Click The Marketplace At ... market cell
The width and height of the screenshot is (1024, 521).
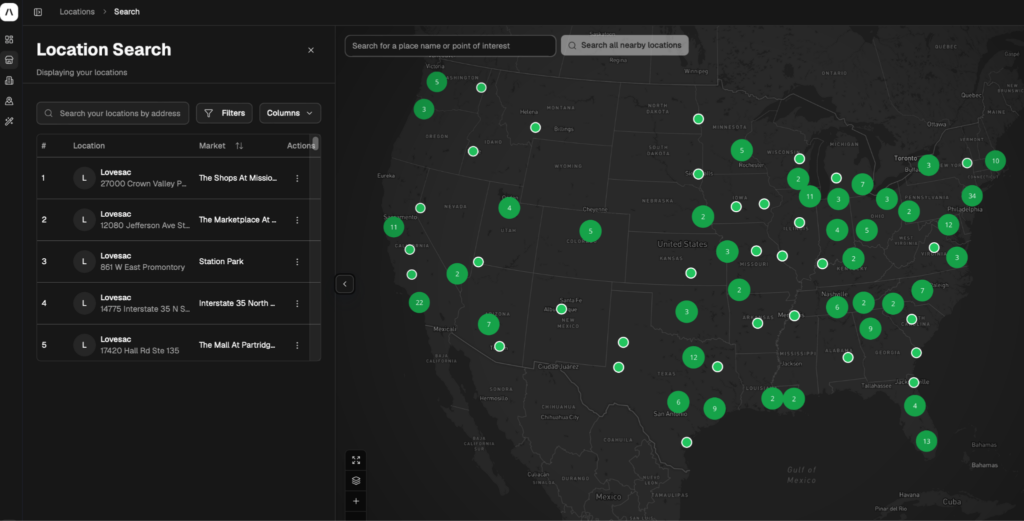[238, 220]
